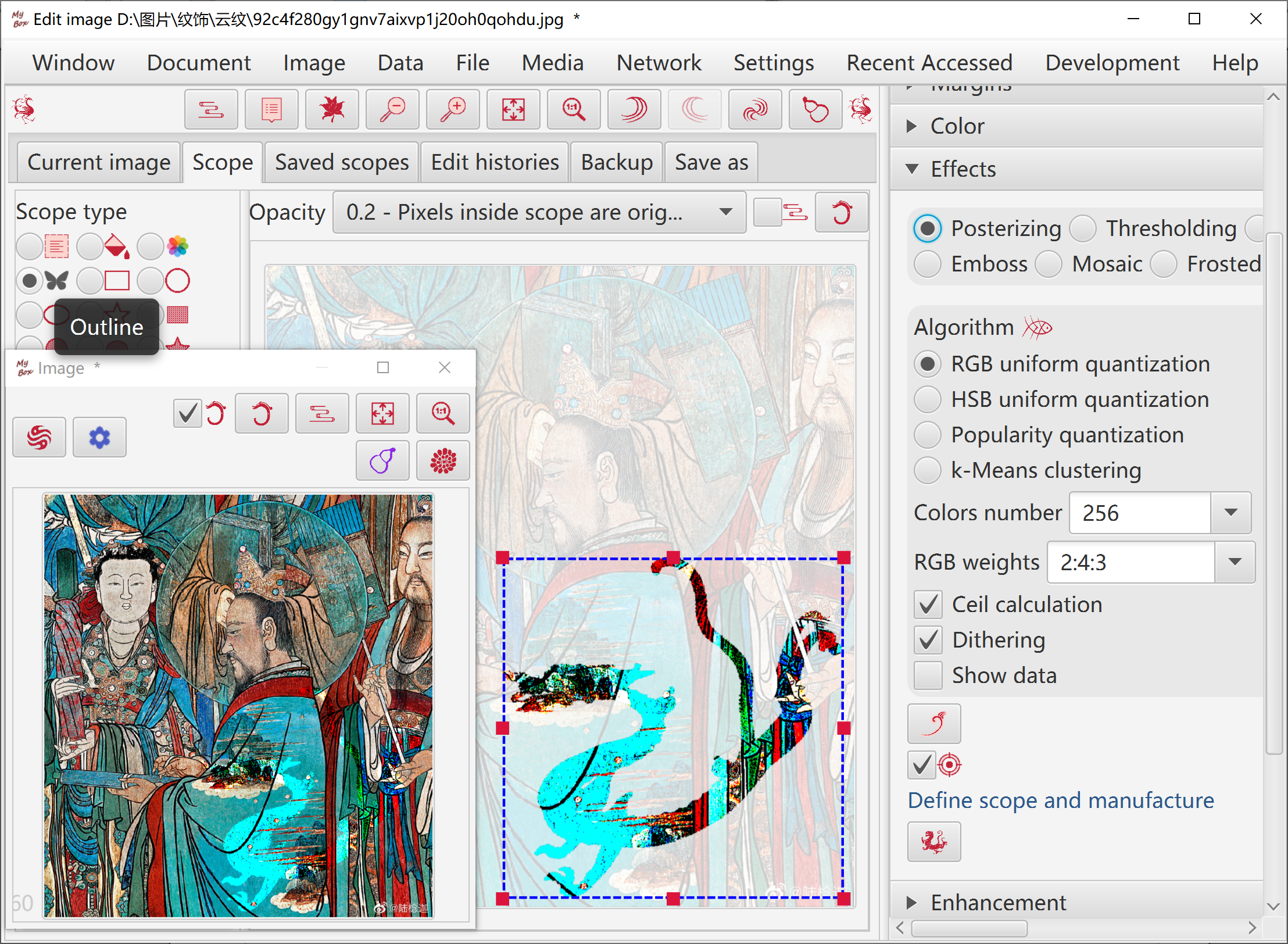Image resolution: width=1288 pixels, height=944 pixels.
Task: Click the gourd icon in main toolbar
Action: coord(815,109)
